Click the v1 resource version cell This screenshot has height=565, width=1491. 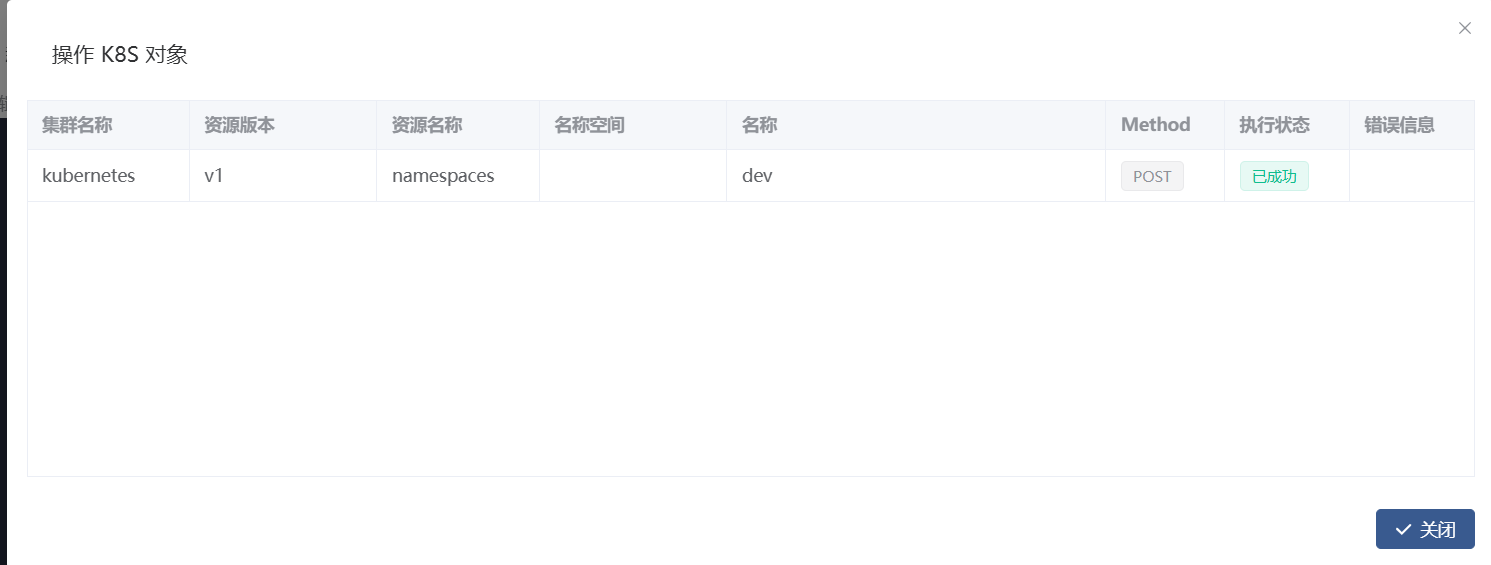coord(283,176)
